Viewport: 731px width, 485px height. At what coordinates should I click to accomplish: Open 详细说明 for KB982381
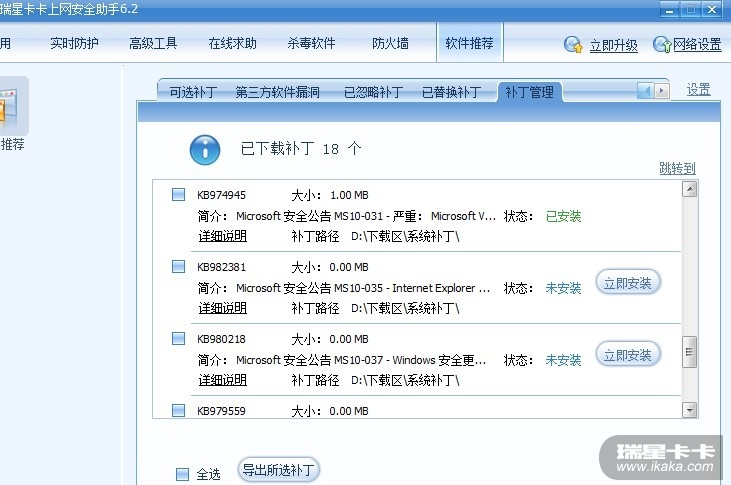pos(222,308)
